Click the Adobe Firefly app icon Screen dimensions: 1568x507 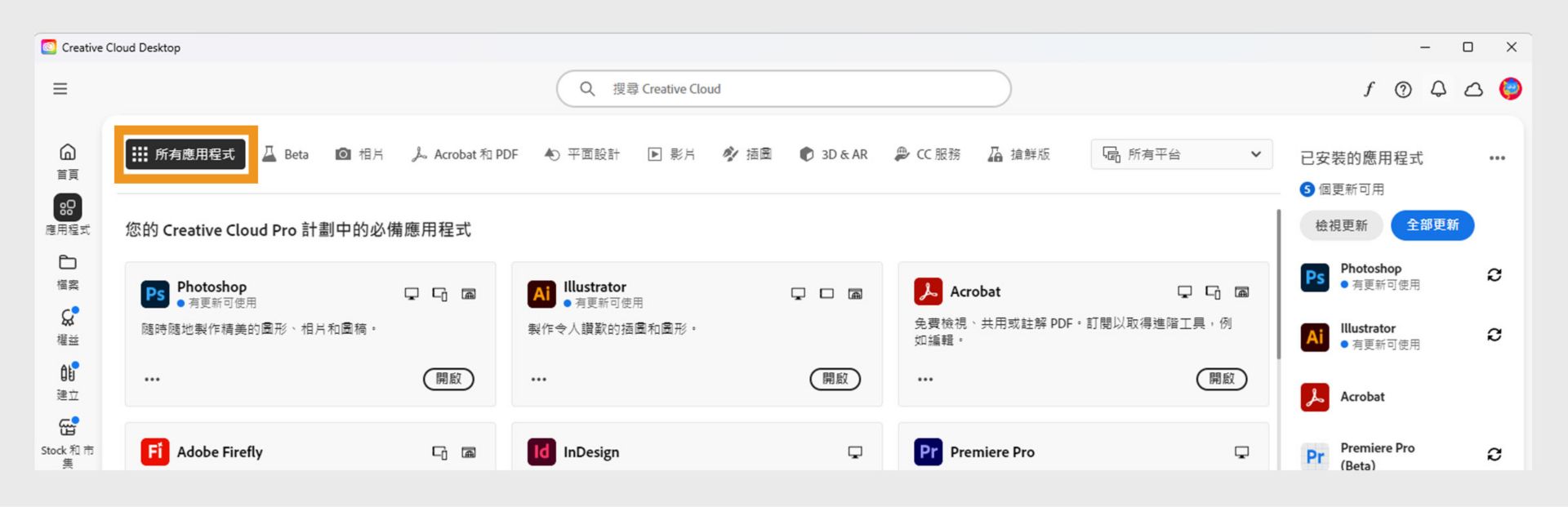pyautogui.click(x=155, y=451)
